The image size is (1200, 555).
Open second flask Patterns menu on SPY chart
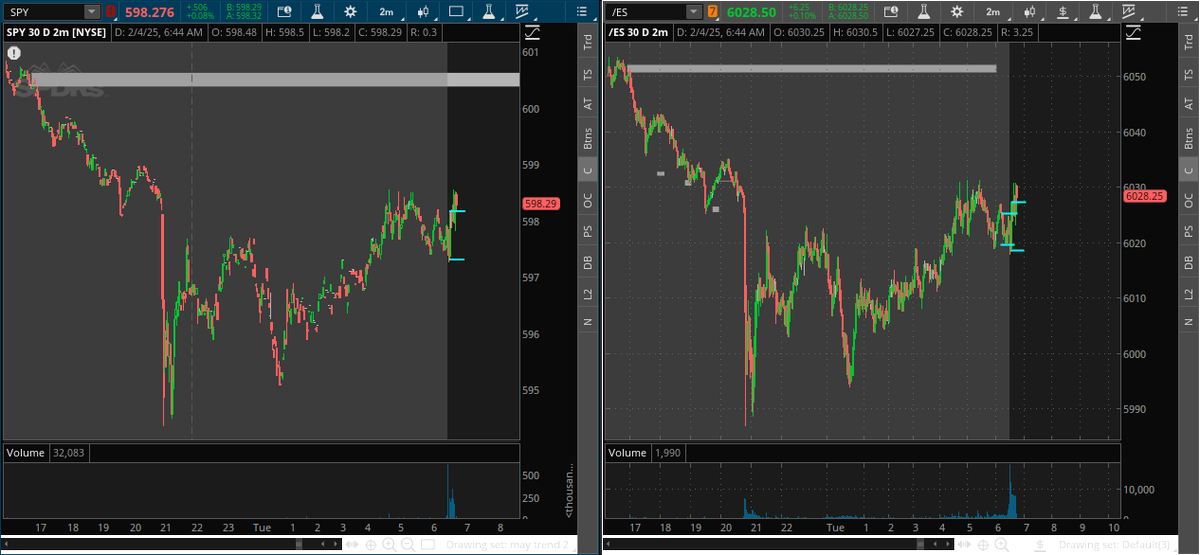tap(491, 12)
